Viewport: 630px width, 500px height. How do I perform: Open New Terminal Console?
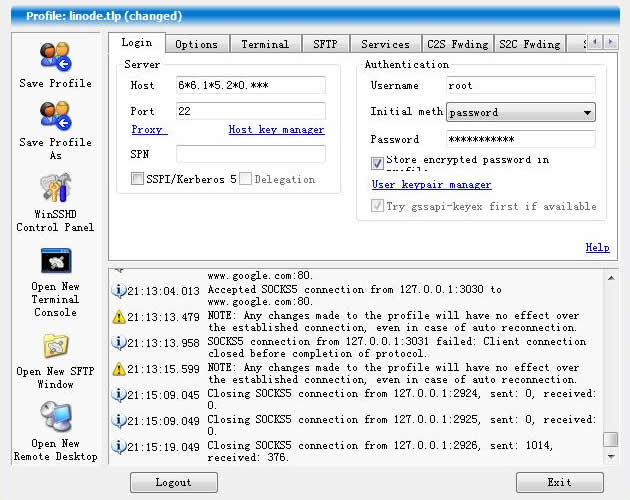click(x=55, y=262)
